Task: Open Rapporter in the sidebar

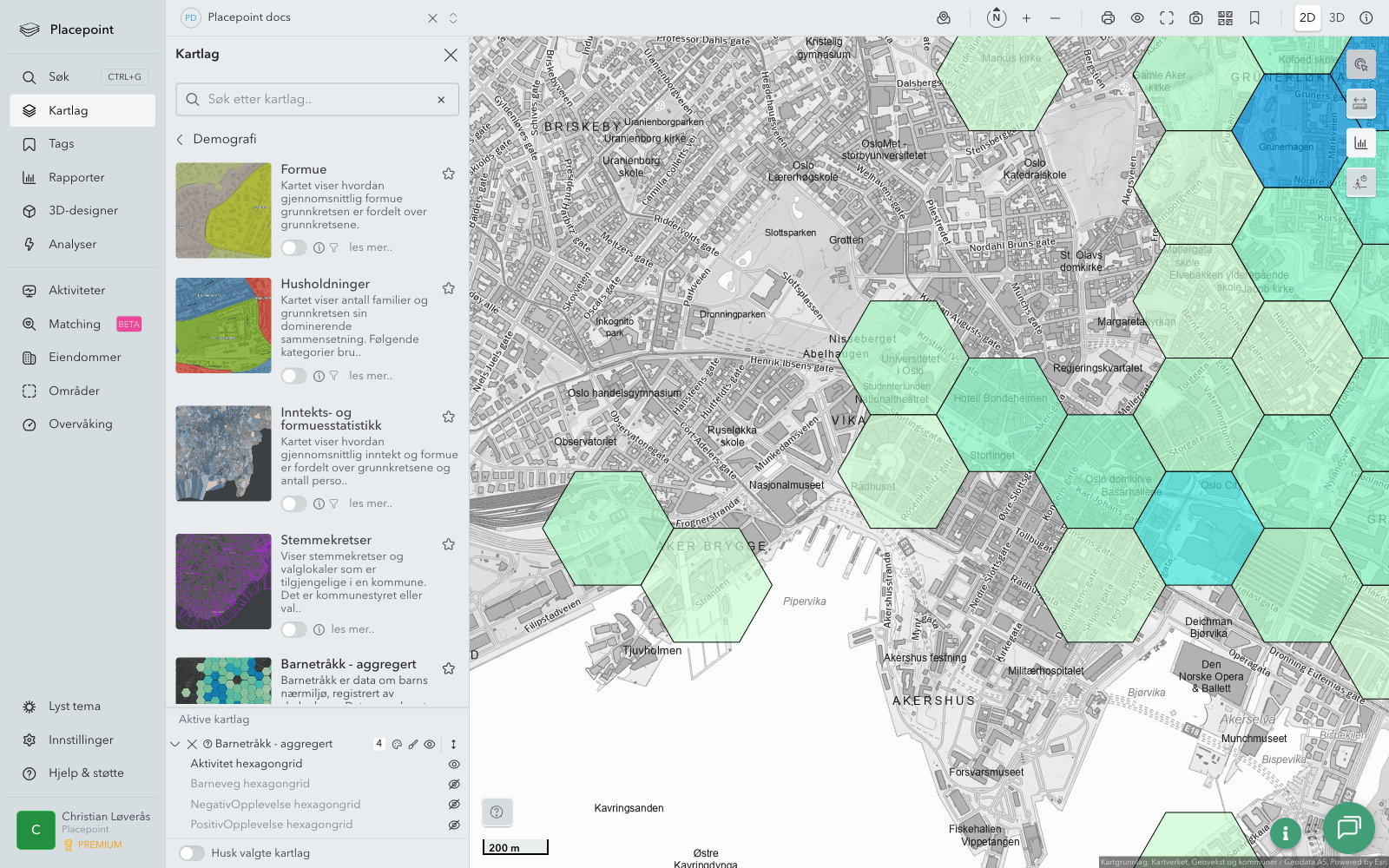Action: click(76, 177)
